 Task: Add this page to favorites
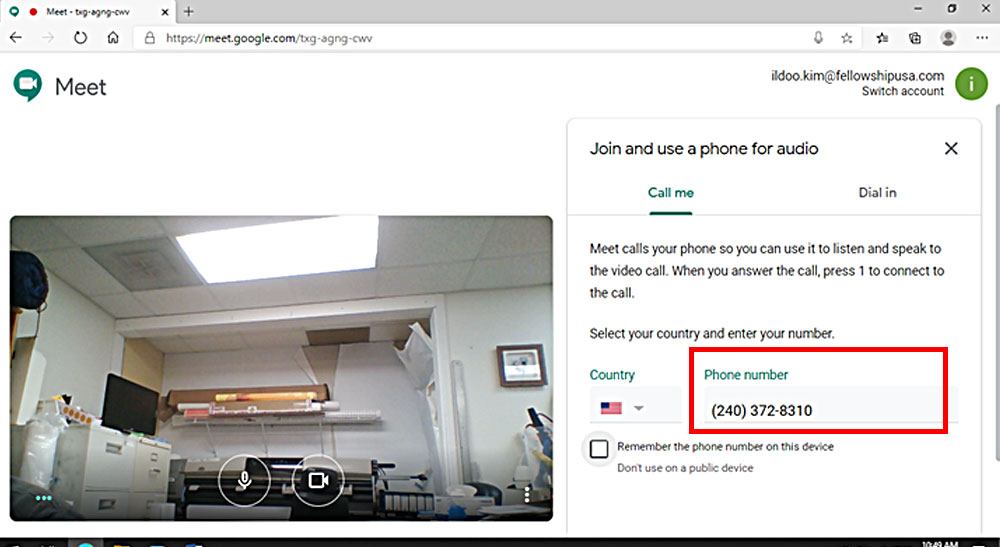(x=847, y=38)
